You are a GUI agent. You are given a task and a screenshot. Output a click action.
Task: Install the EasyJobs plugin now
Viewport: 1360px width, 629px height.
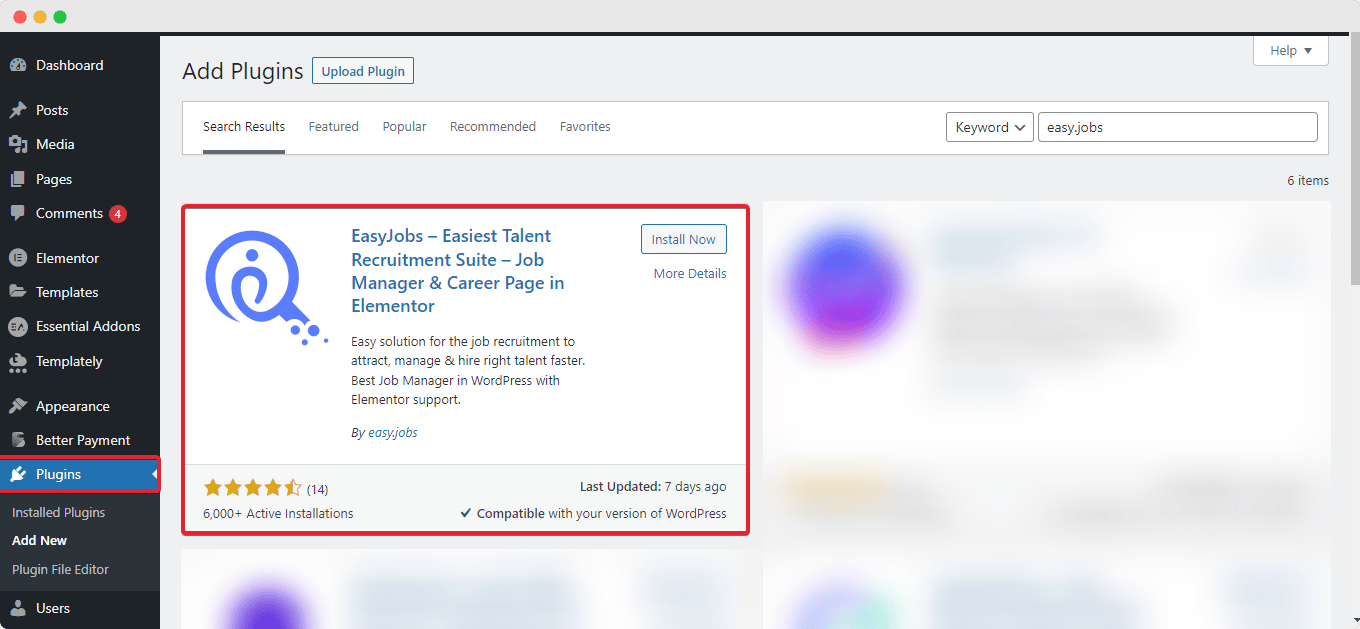684,239
